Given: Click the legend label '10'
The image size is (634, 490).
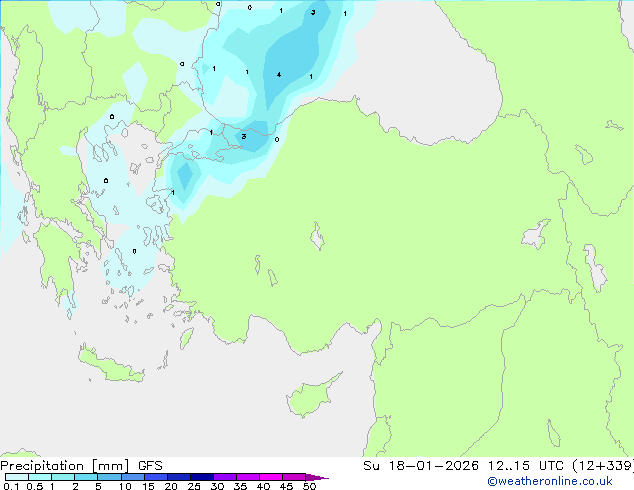Looking at the screenshot, I should coord(125,486).
